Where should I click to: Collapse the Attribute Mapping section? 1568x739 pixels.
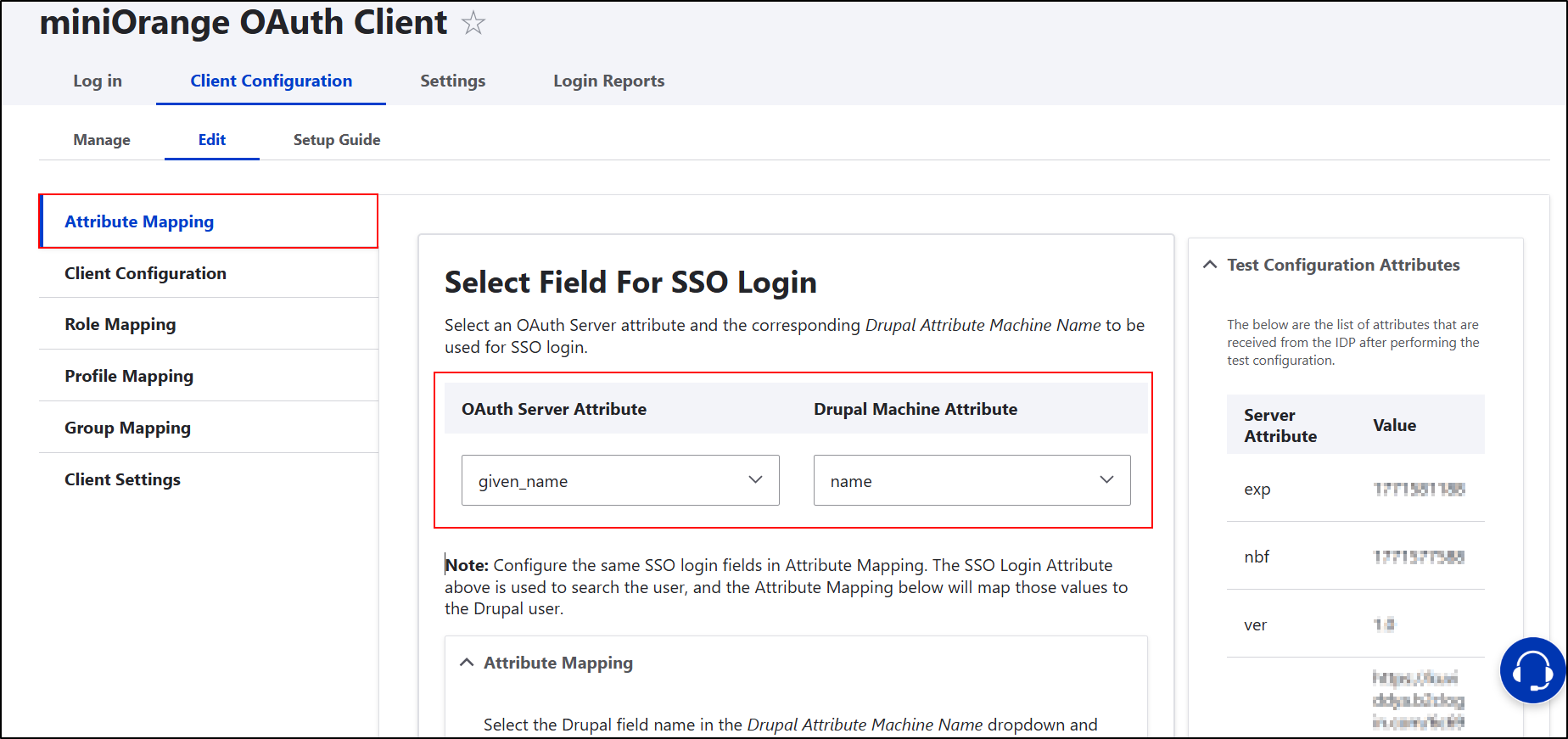click(x=546, y=663)
